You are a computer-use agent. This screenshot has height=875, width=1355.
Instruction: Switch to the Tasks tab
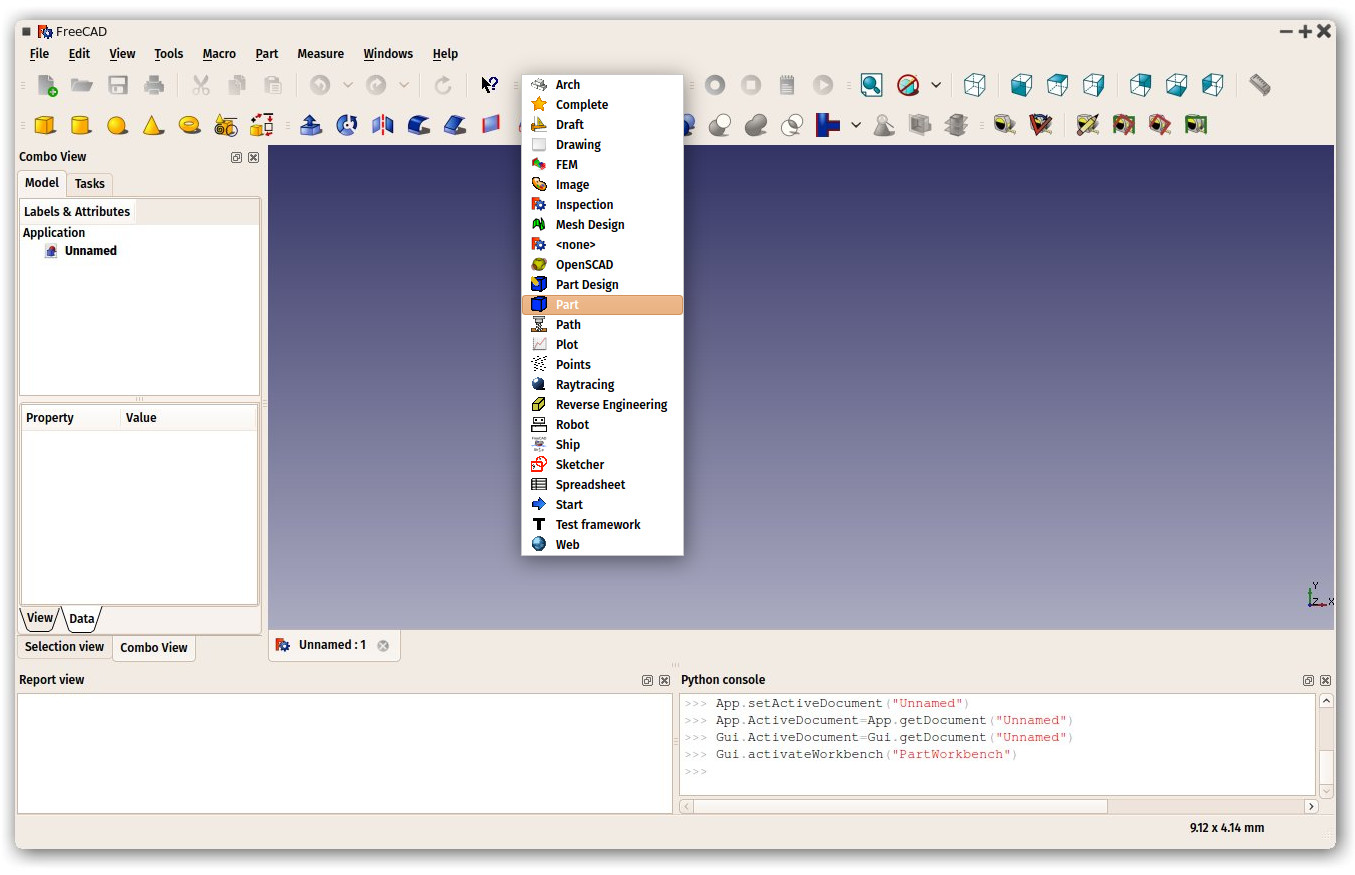pos(90,184)
